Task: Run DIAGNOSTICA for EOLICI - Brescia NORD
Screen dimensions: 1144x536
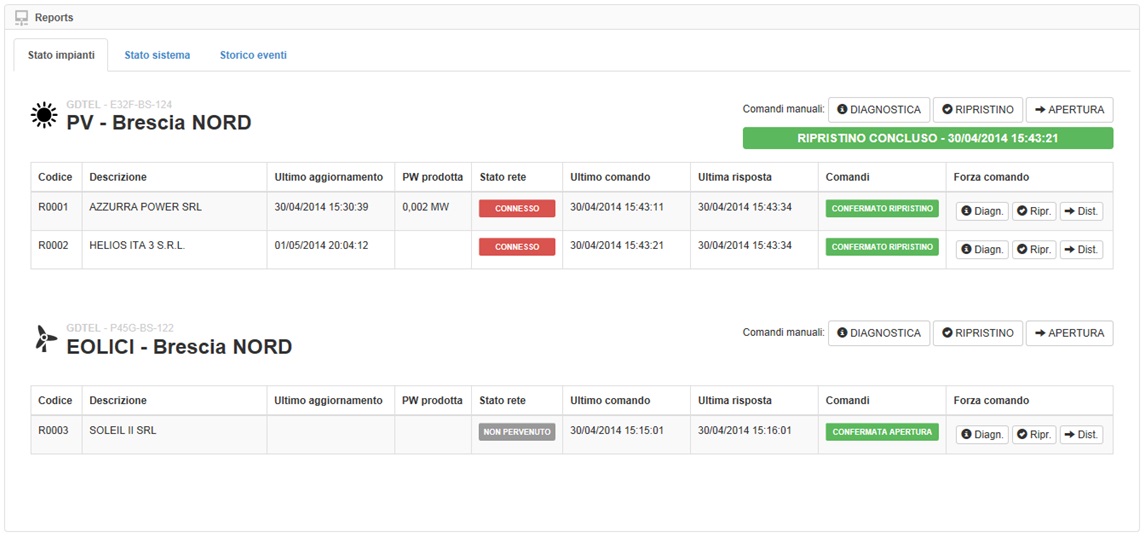Action: (x=878, y=333)
